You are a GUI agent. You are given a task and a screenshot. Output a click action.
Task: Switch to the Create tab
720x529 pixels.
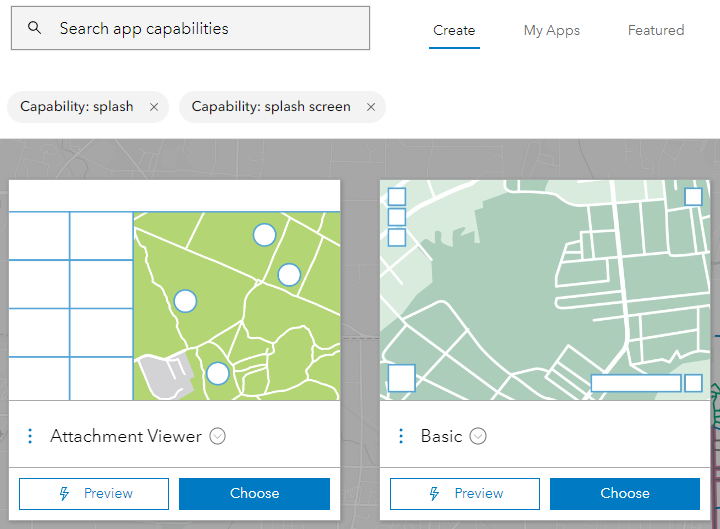point(454,30)
